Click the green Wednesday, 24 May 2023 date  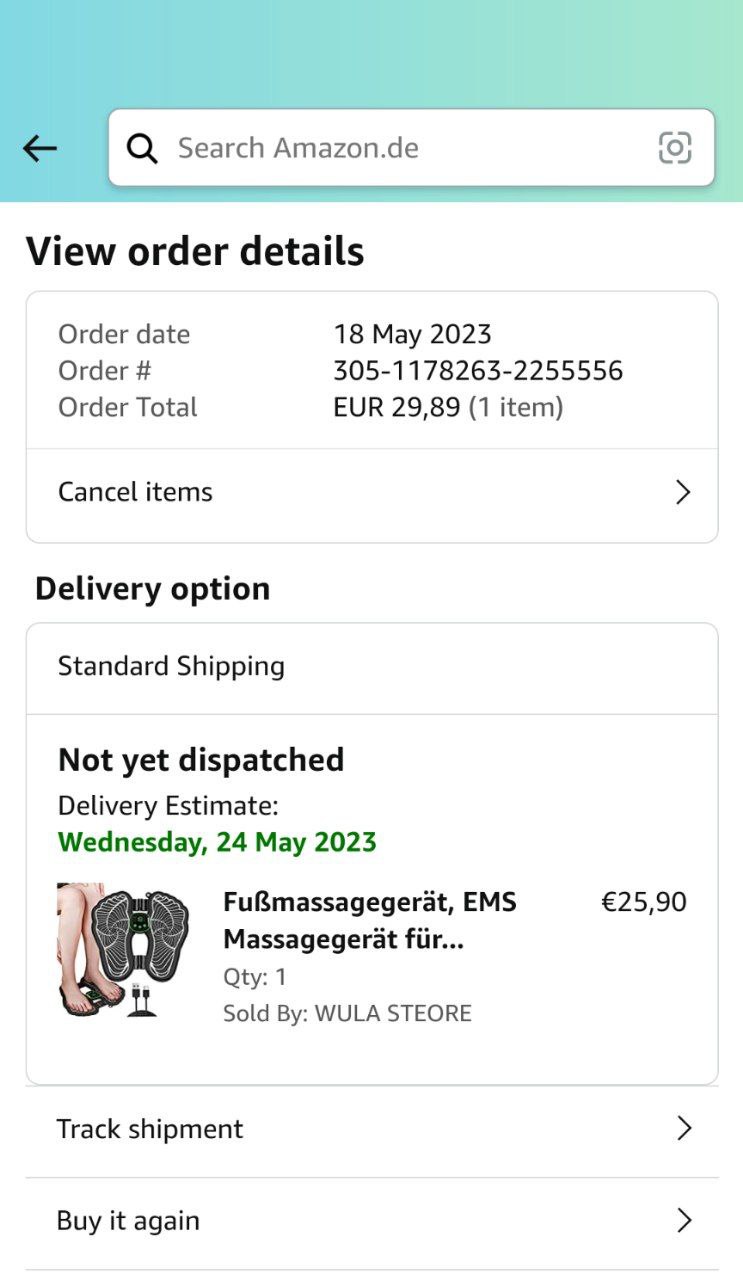point(217,842)
